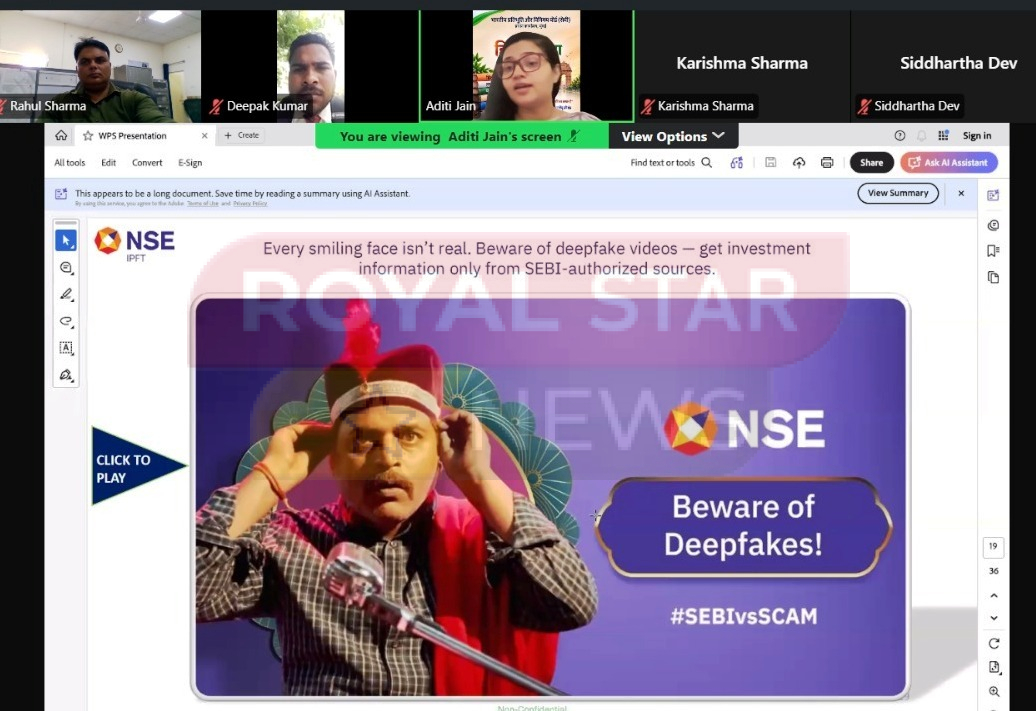
Task: Open the Bookmarks panel icon
Action: coord(992,250)
